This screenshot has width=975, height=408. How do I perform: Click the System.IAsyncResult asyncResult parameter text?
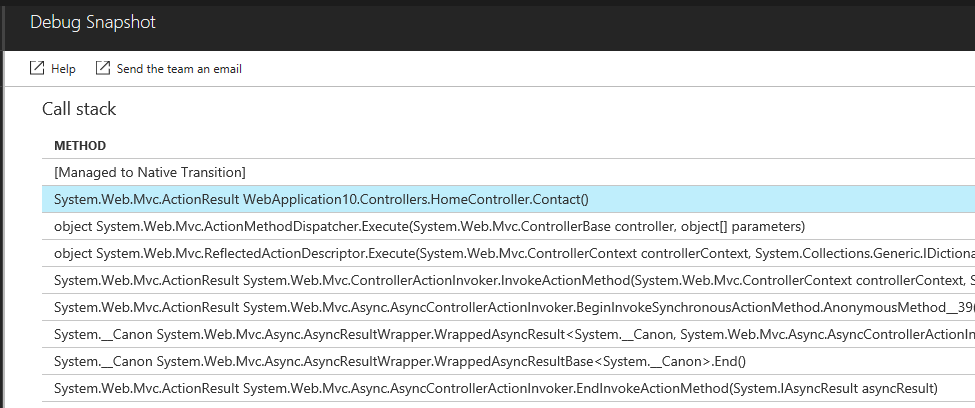pos(833,389)
